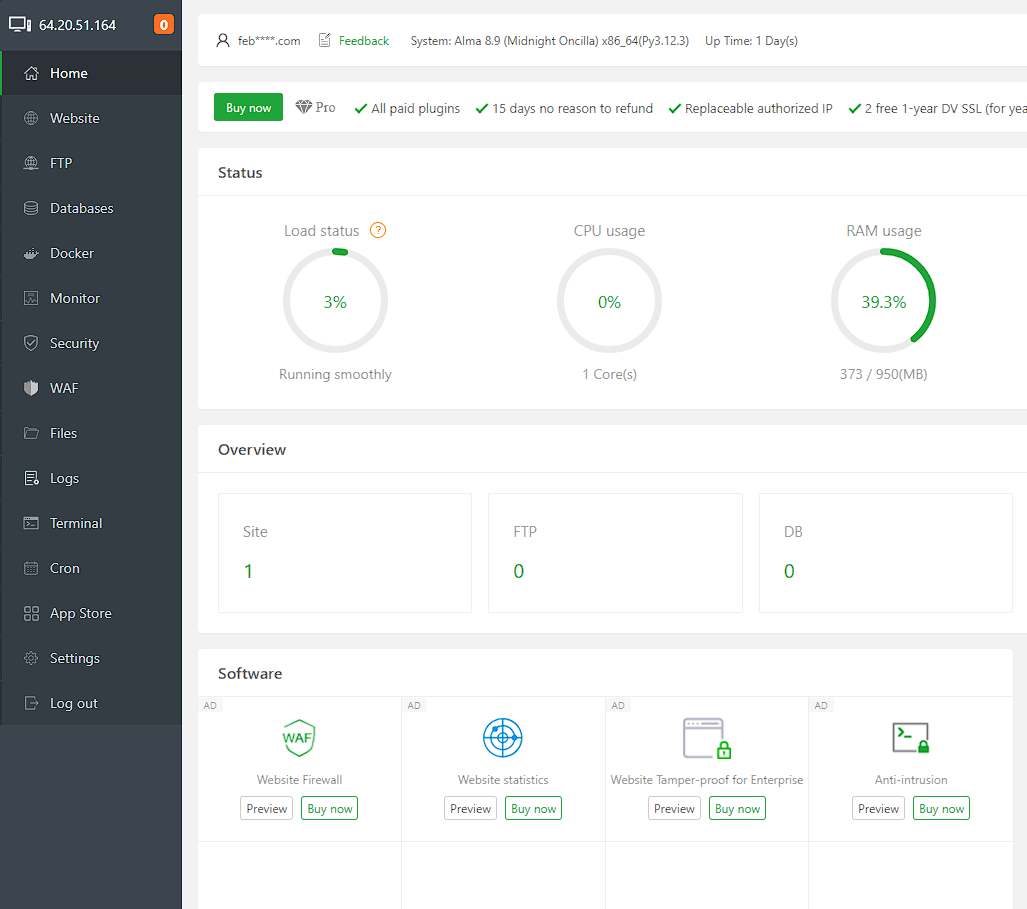The width and height of the screenshot is (1027, 909).
Task: Click the server monitor icon beside IP address
Action: tap(20, 25)
